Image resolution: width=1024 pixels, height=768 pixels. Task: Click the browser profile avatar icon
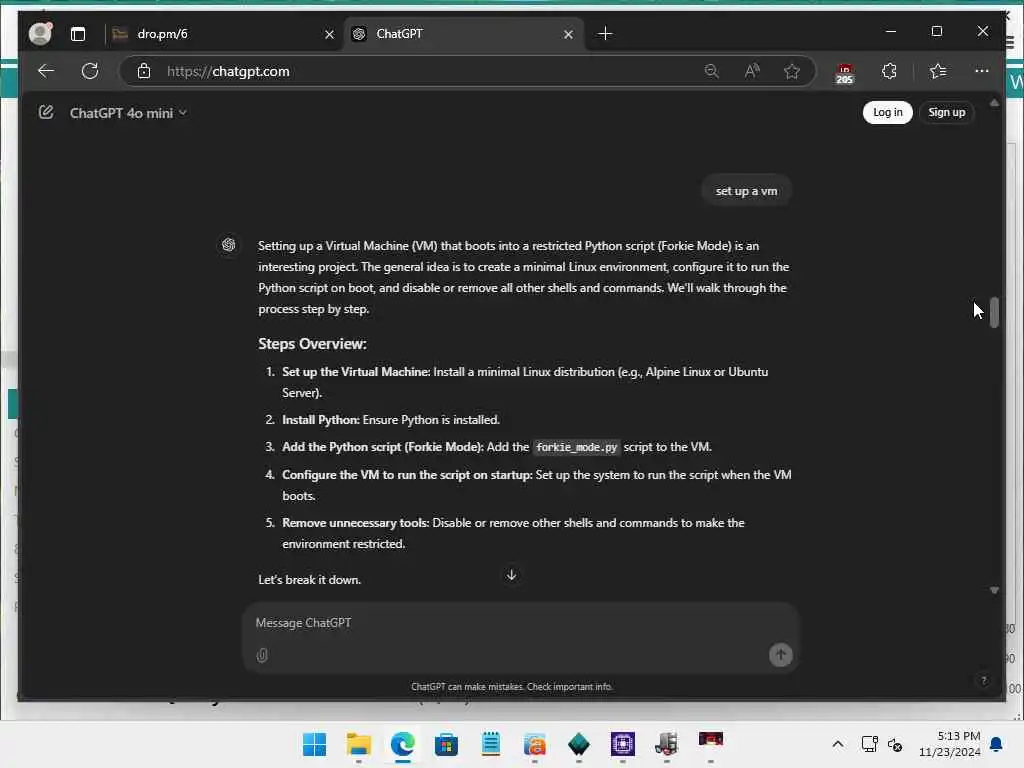tap(40, 33)
